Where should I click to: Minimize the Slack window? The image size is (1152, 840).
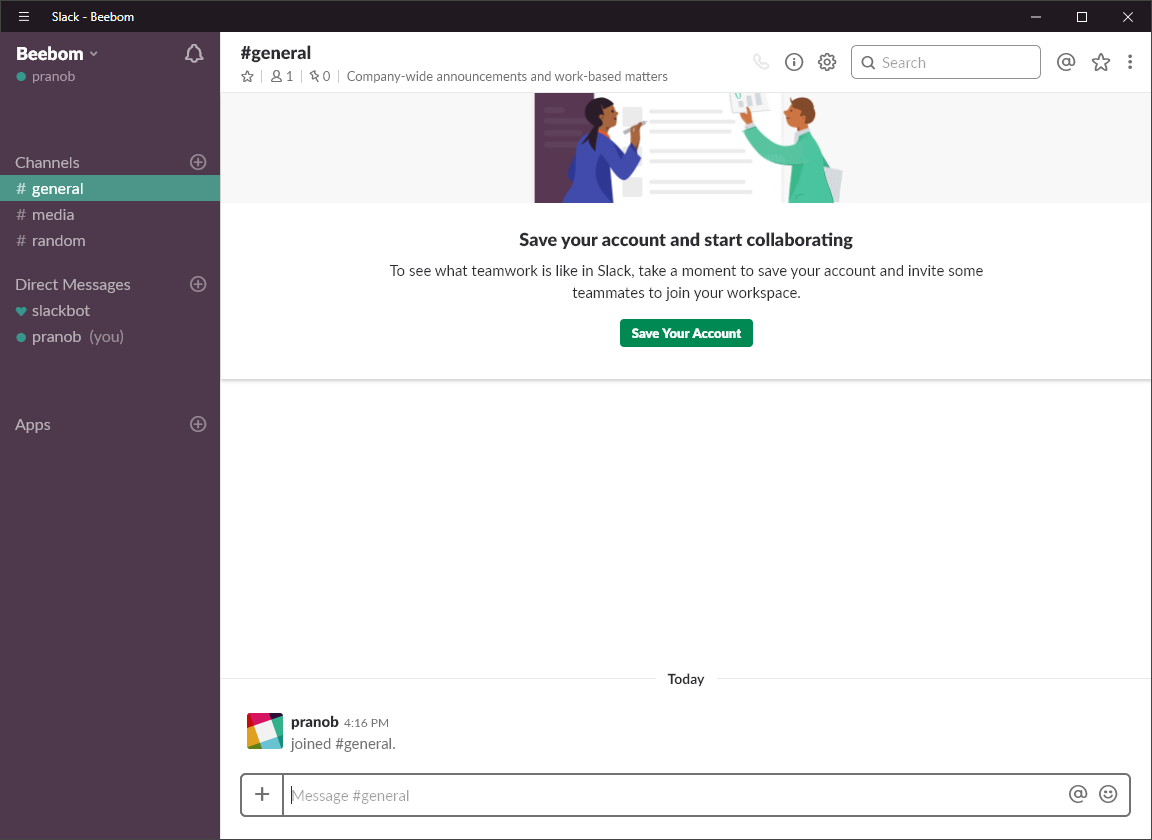[1036, 16]
